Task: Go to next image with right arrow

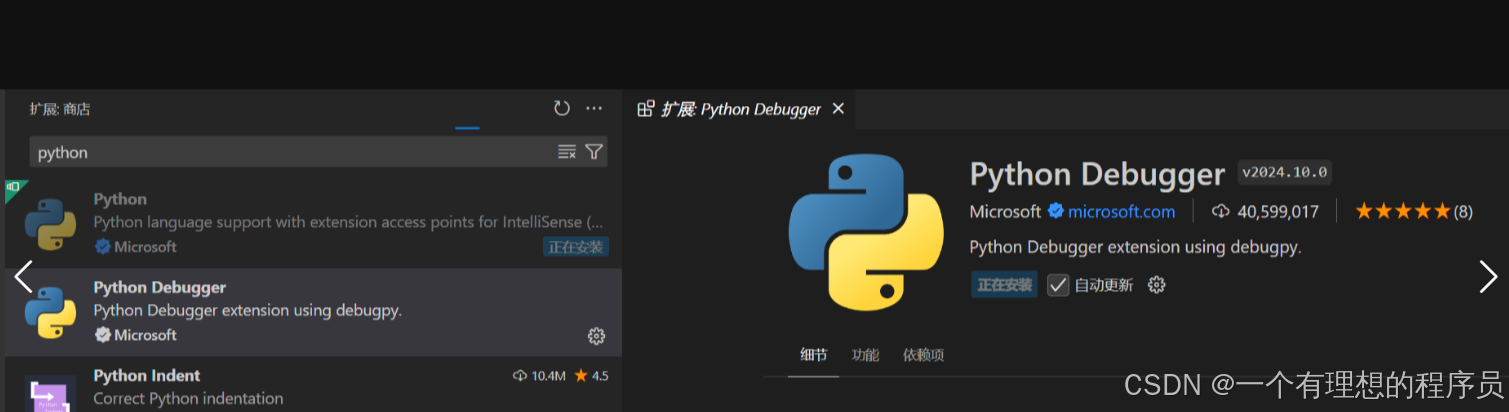Action: coord(1488,276)
